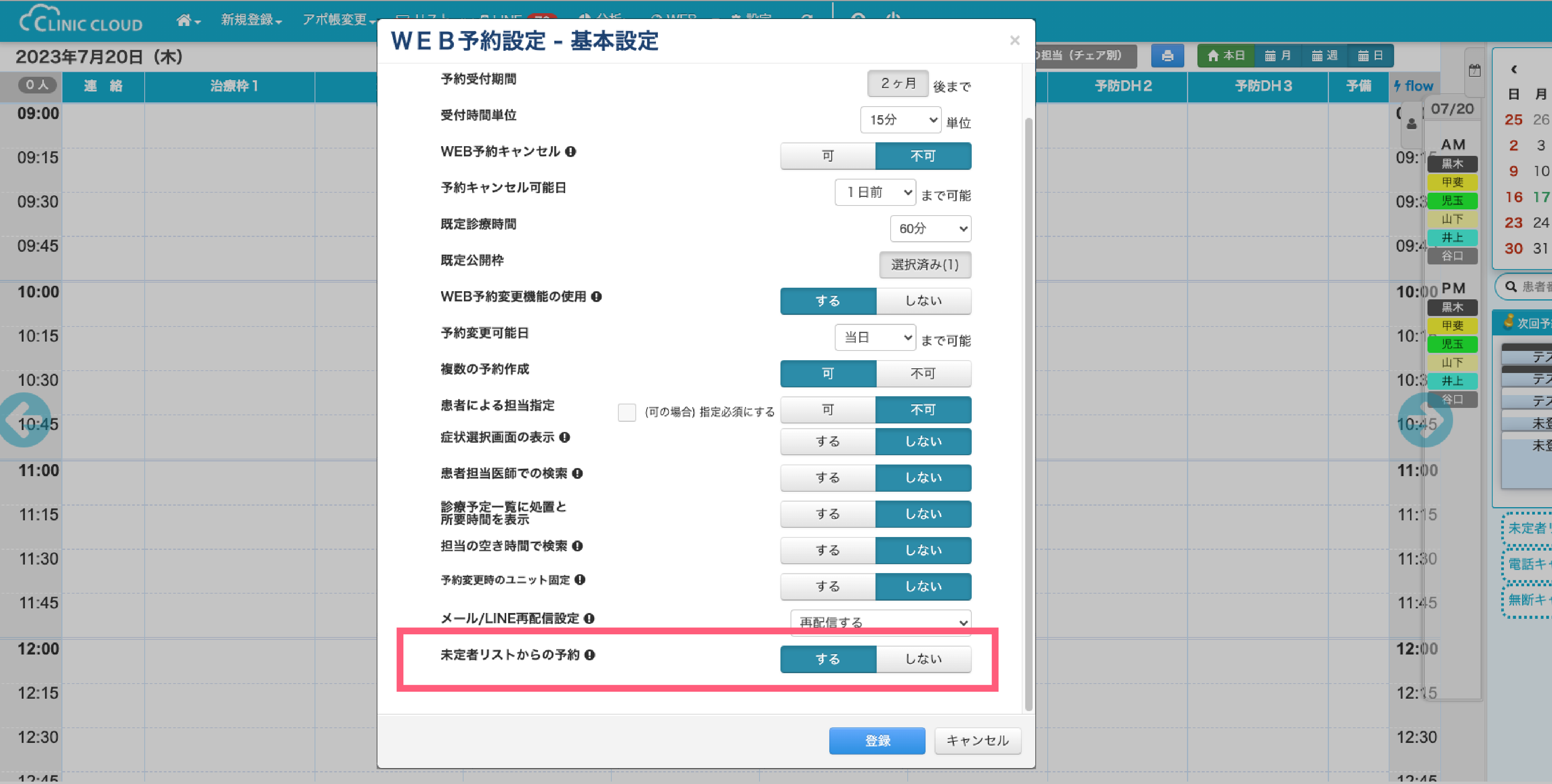Viewport: 1552px width, 784px height.
Task: Click info icon next to 症状選択画面の表示
Action: (564, 438)
